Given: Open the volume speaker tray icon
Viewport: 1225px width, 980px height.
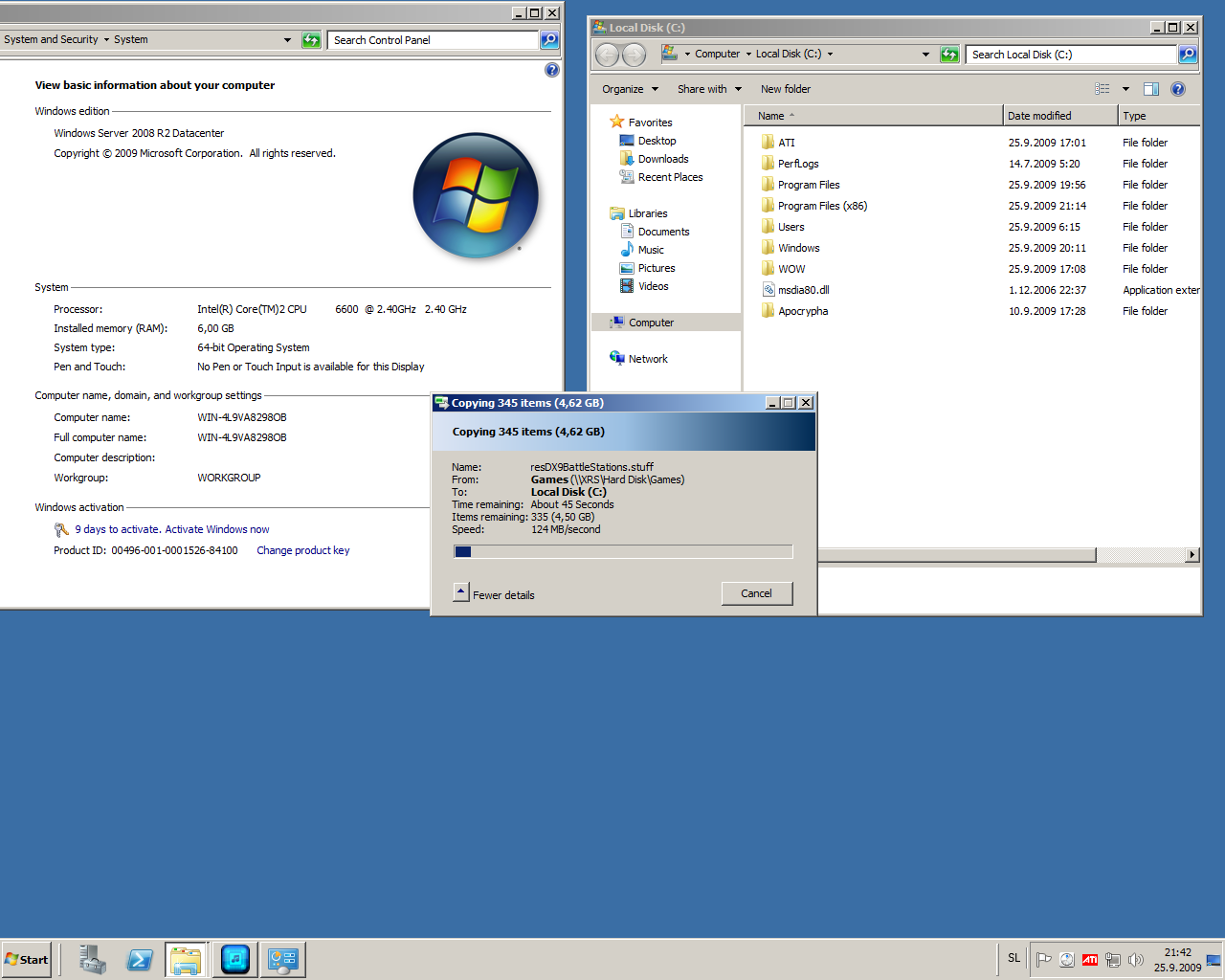Looking at the screenshot, I should click(x=1136, y=960).
